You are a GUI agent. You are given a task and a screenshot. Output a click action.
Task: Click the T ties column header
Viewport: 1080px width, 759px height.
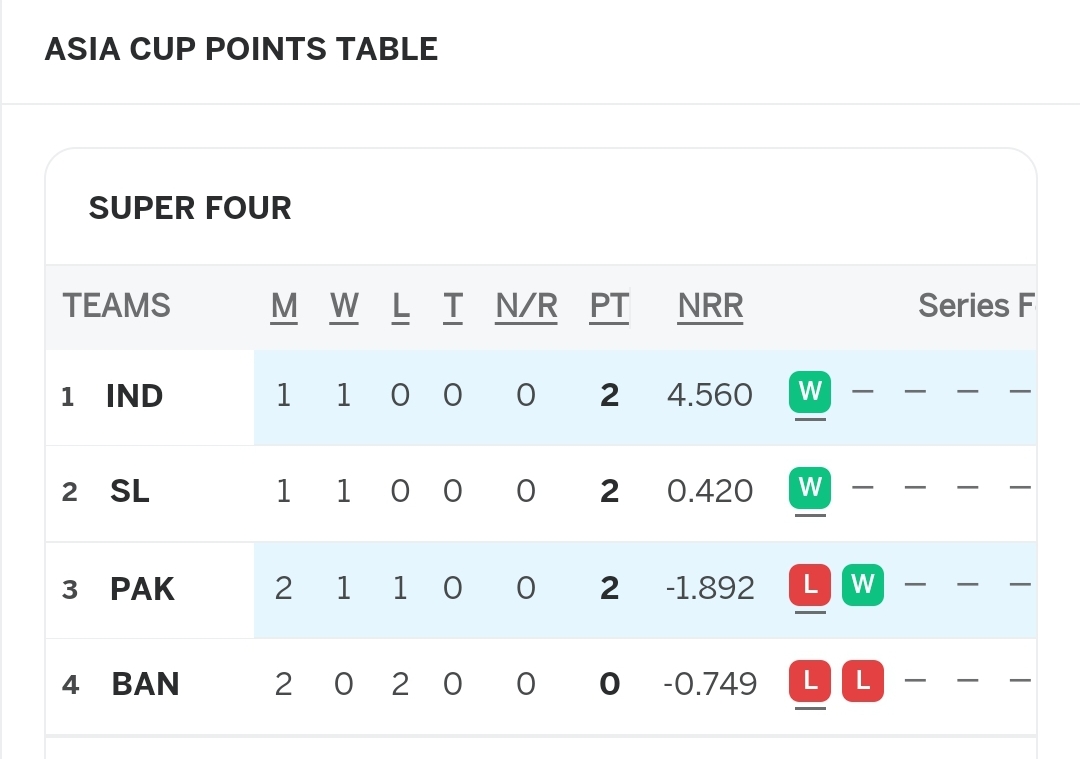tap(453, 306)
